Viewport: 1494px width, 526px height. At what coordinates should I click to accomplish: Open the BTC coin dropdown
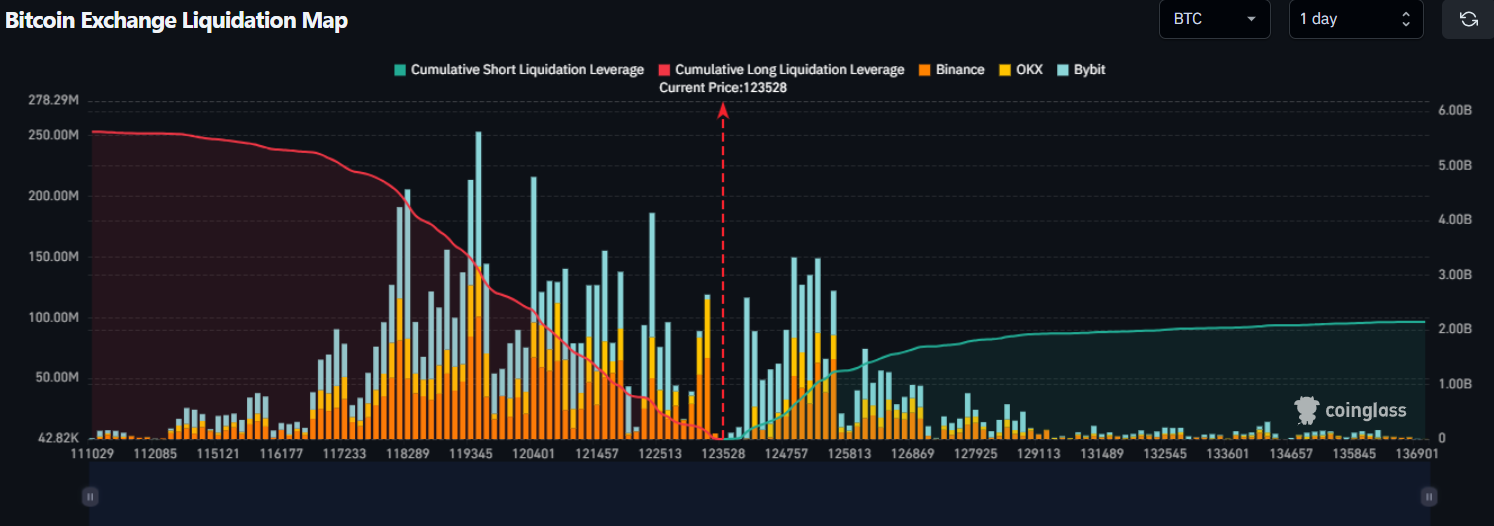click(1214, 20)
